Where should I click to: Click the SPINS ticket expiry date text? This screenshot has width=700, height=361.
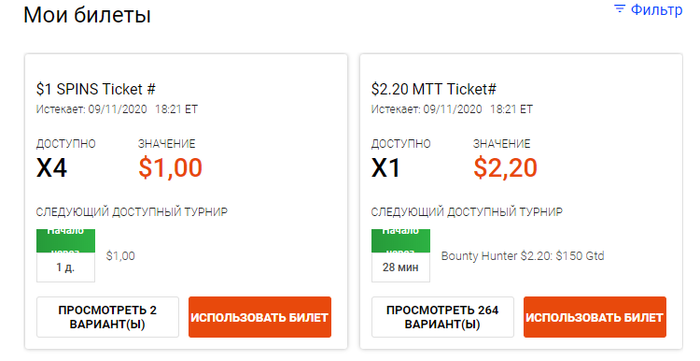117,109
